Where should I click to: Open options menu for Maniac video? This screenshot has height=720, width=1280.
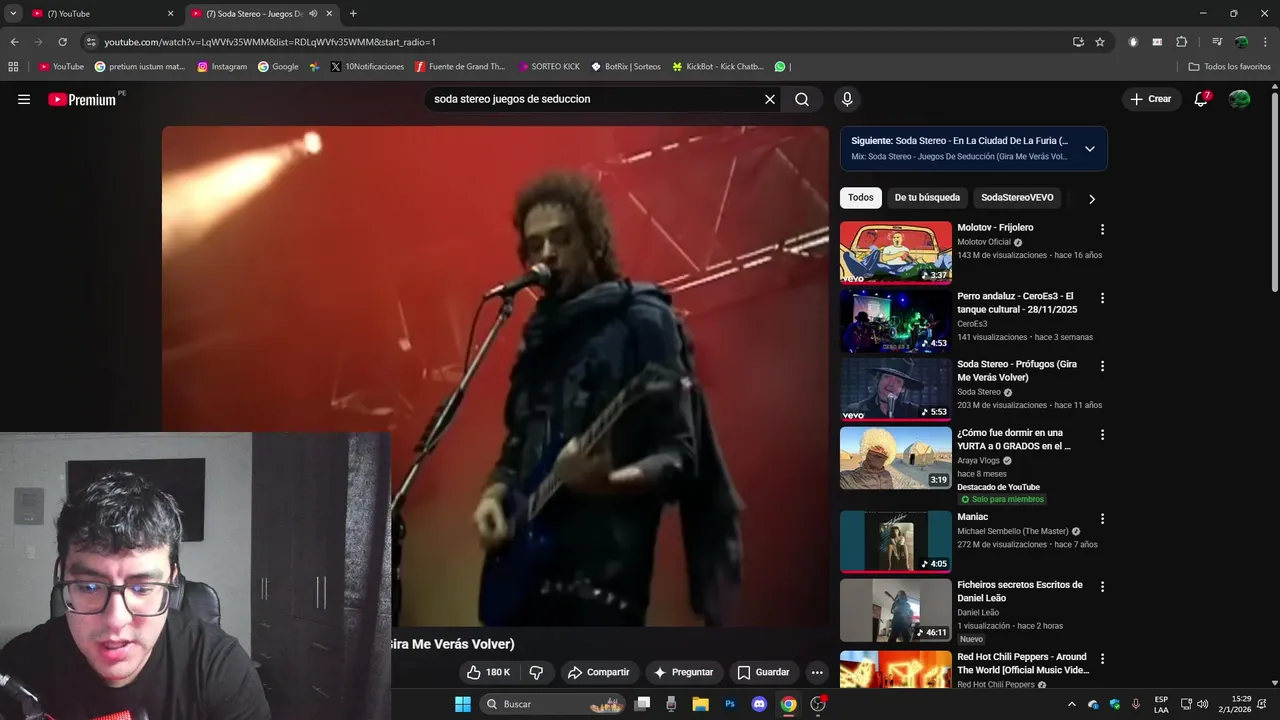(x=1102, y=519)
